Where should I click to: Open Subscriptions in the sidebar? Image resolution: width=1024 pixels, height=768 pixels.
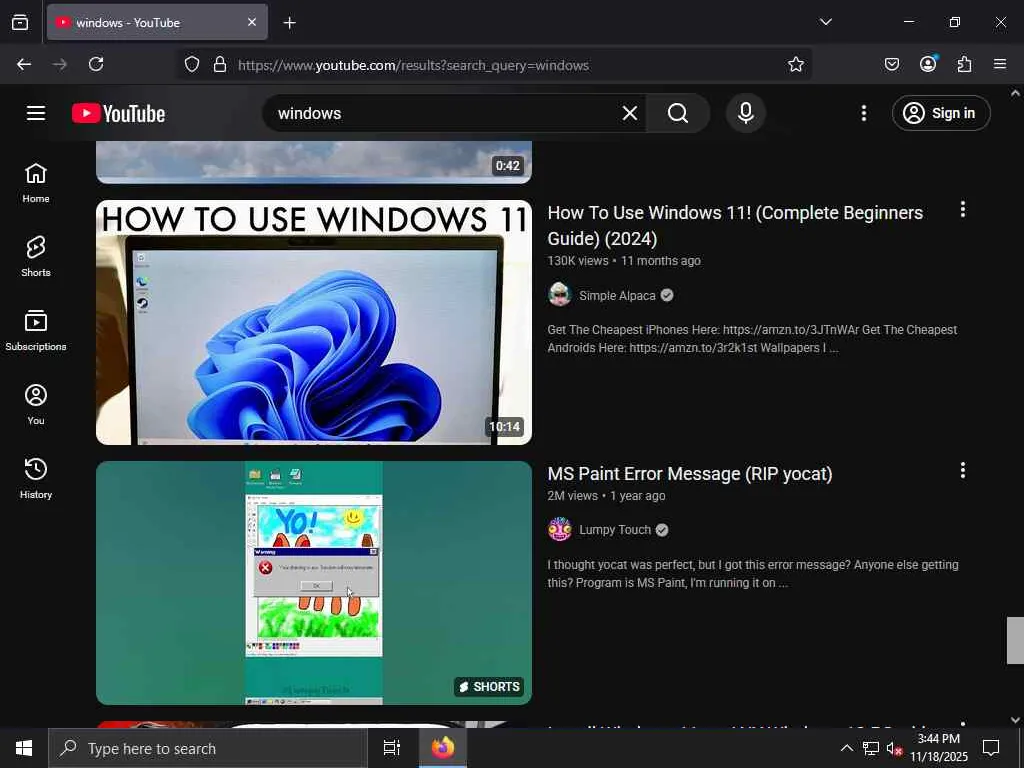coord(36,330)
